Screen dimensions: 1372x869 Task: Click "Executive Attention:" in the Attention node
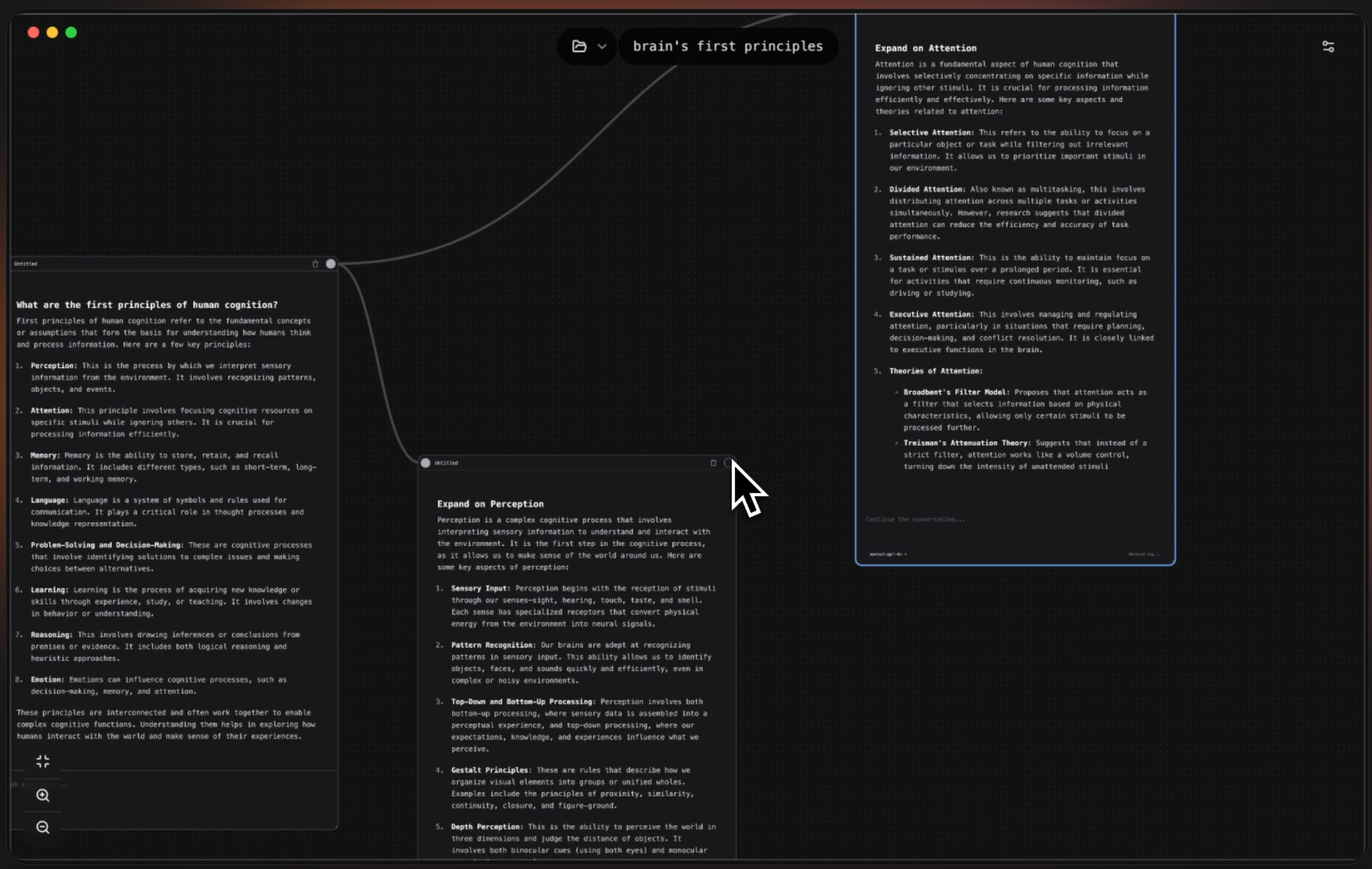[x=932, y=315]
